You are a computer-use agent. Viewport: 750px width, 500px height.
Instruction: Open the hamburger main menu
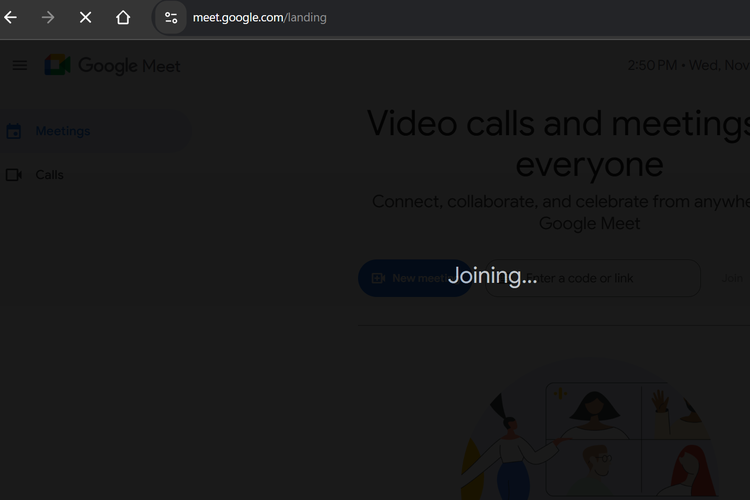pos(20,65)
